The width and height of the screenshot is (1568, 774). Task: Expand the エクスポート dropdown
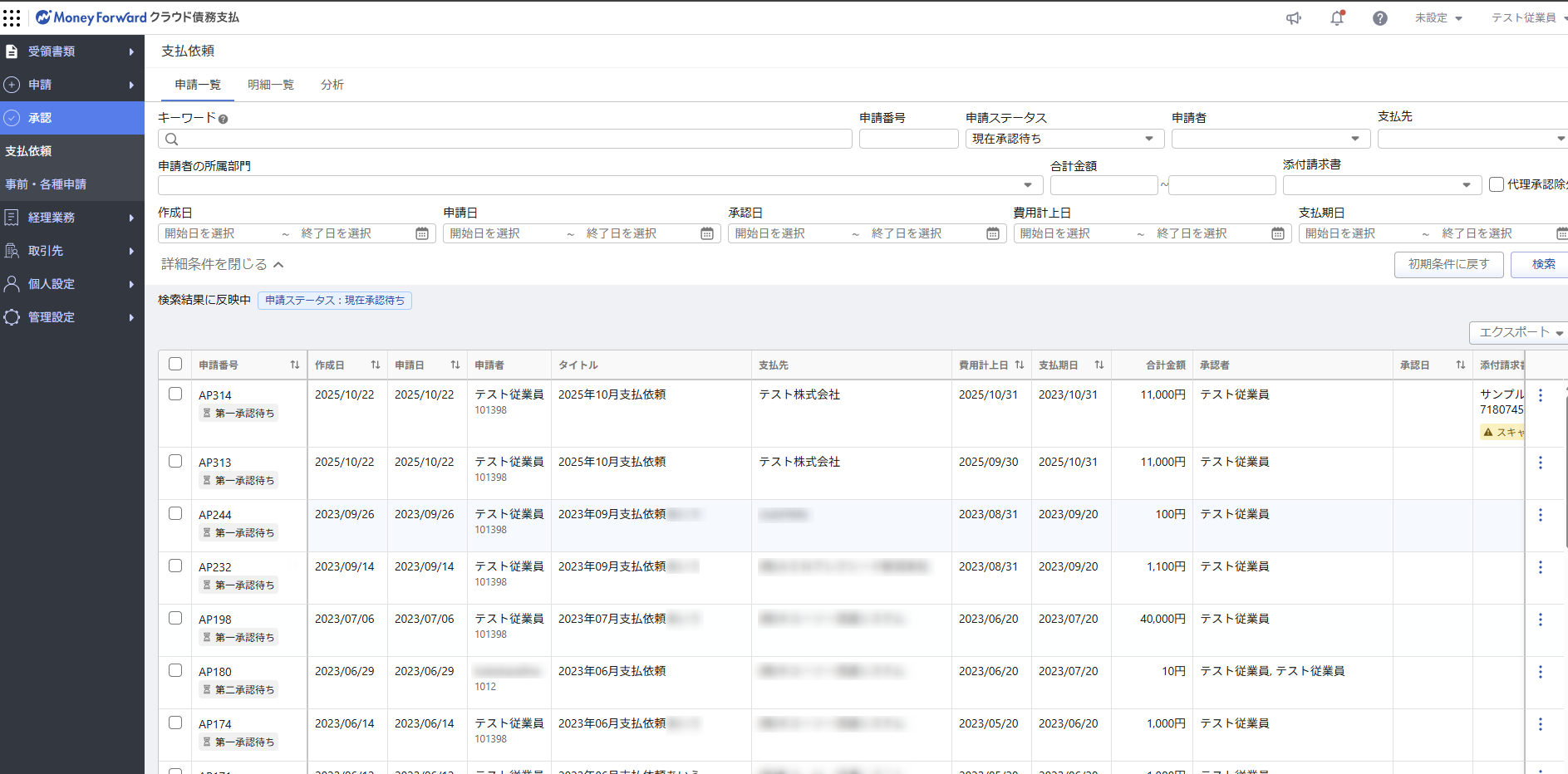click(x=1519, y=332)
